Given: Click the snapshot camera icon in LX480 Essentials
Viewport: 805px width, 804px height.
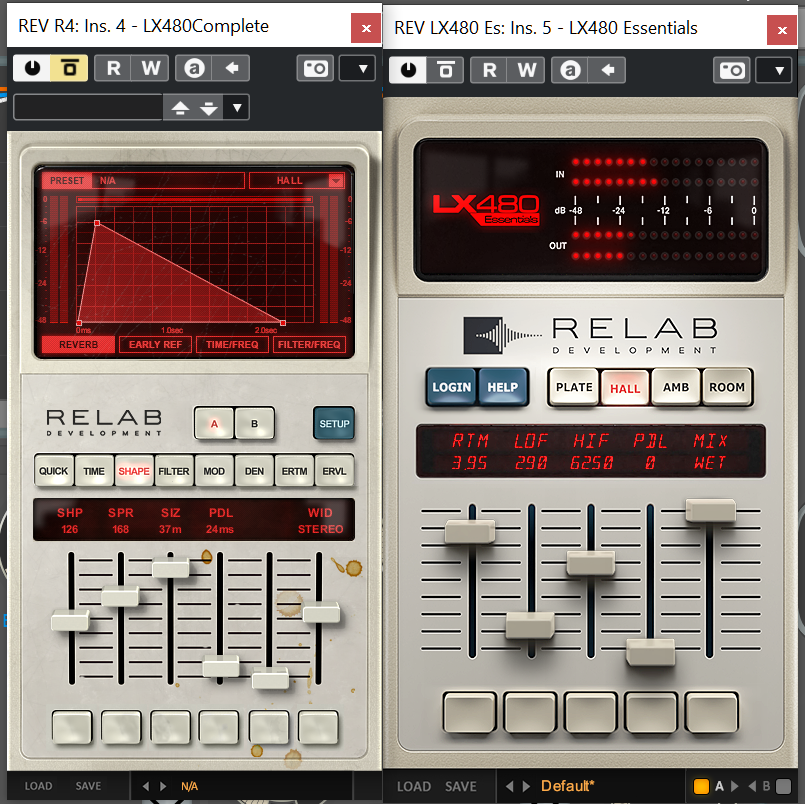Looking at the screenshot, I should coord(731,70).
